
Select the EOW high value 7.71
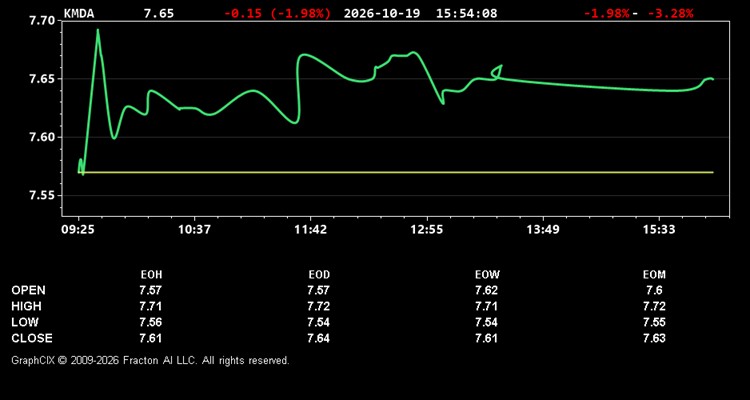[486, 306]
